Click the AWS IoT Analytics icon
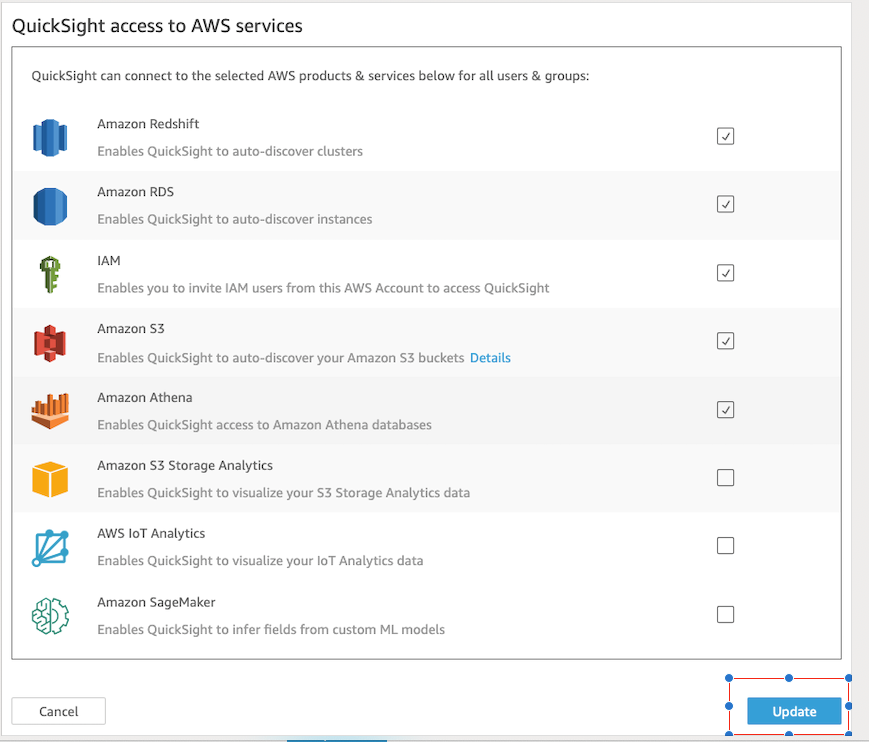 pyautogui.click(x=49, y=547)
